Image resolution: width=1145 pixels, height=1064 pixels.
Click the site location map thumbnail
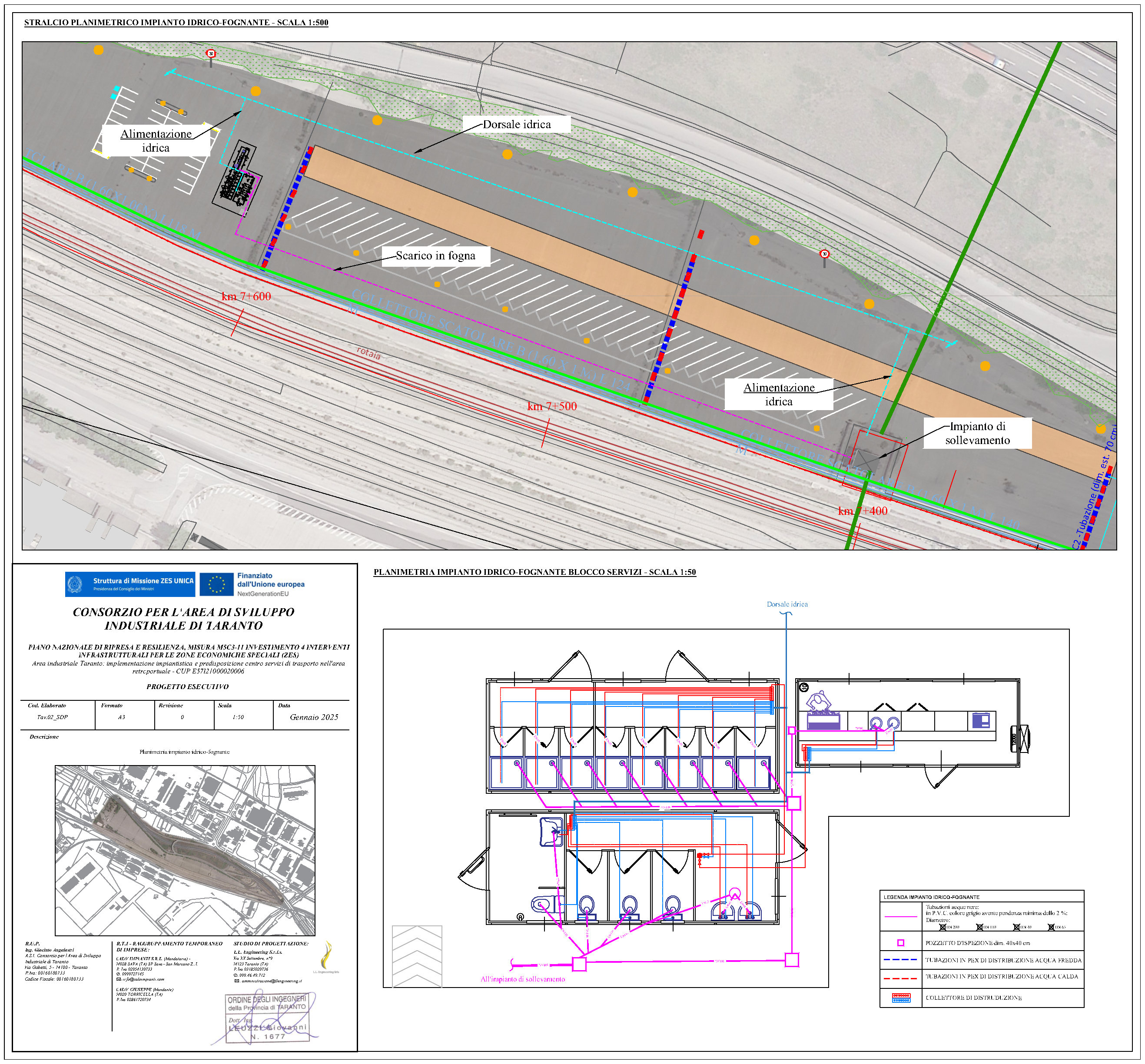point(185,850)
